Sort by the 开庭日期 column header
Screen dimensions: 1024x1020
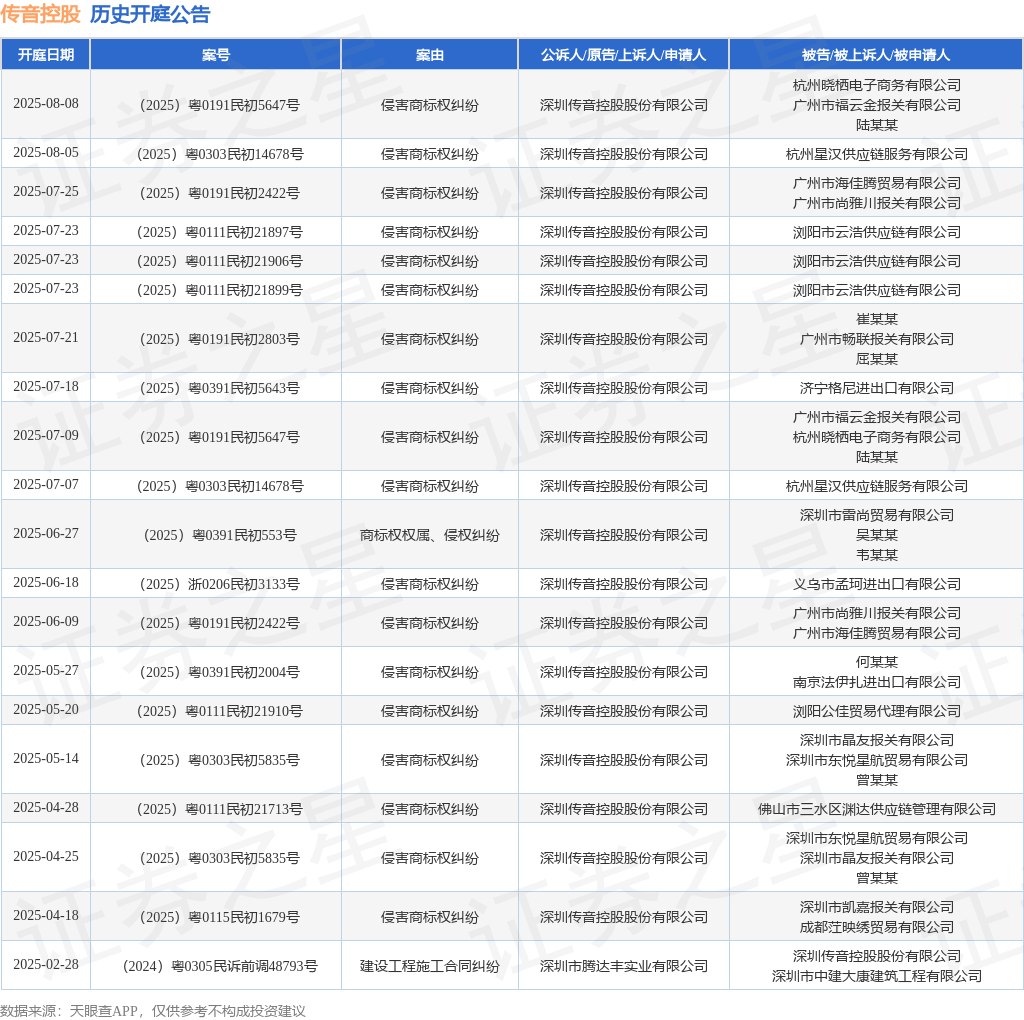coord(46,55)
